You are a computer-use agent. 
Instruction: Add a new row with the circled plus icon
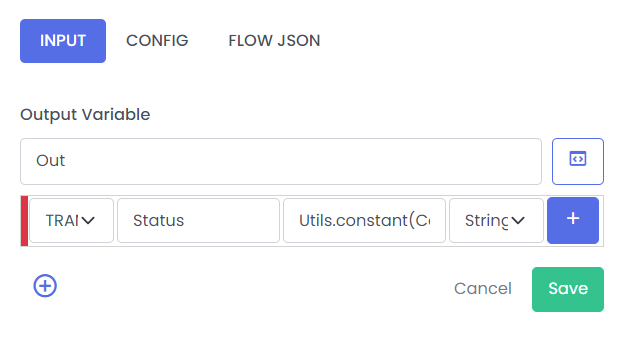(45, 286)
